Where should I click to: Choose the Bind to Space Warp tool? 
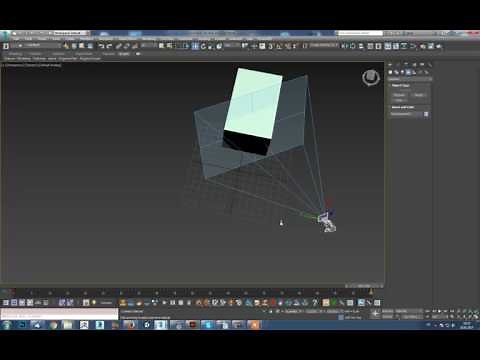coord(135,46)
